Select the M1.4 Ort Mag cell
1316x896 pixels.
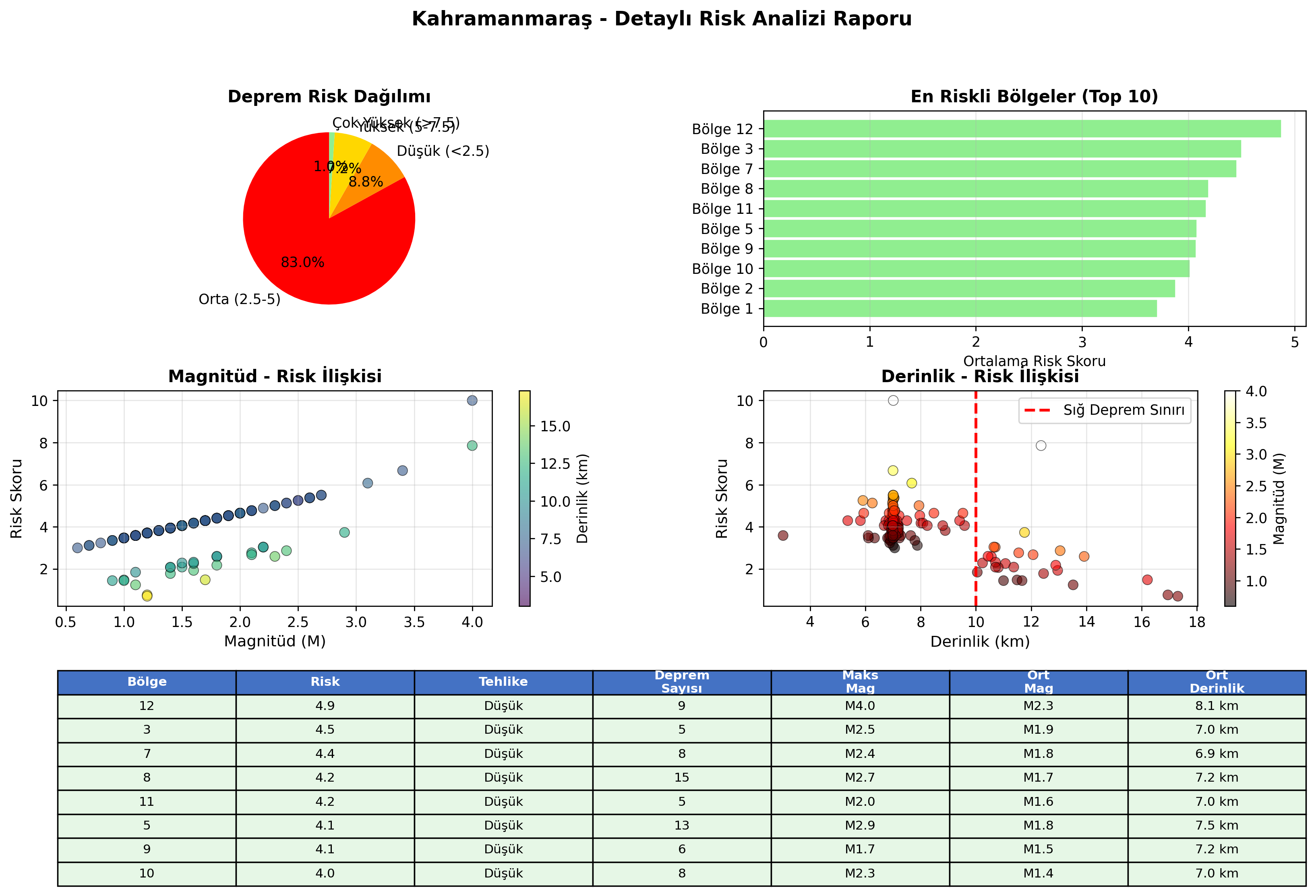pos(1039,874)
